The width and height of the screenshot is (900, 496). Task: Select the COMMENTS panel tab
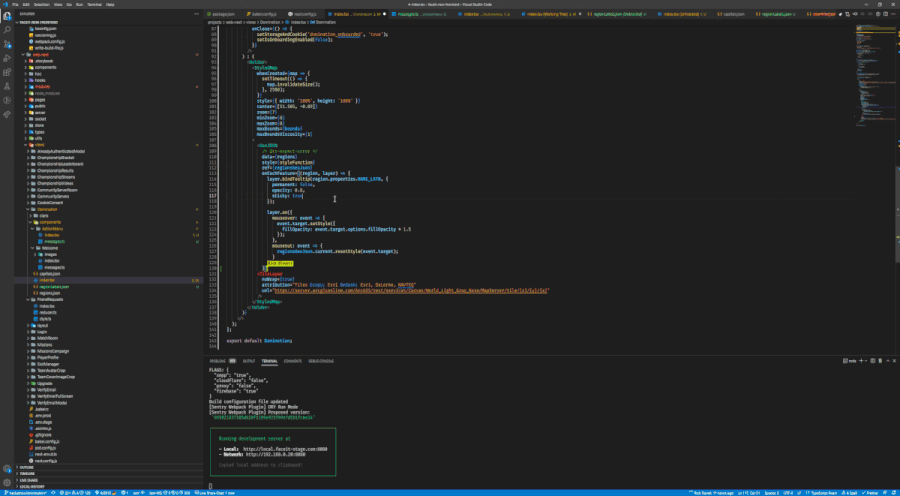(x=293, y=361)
